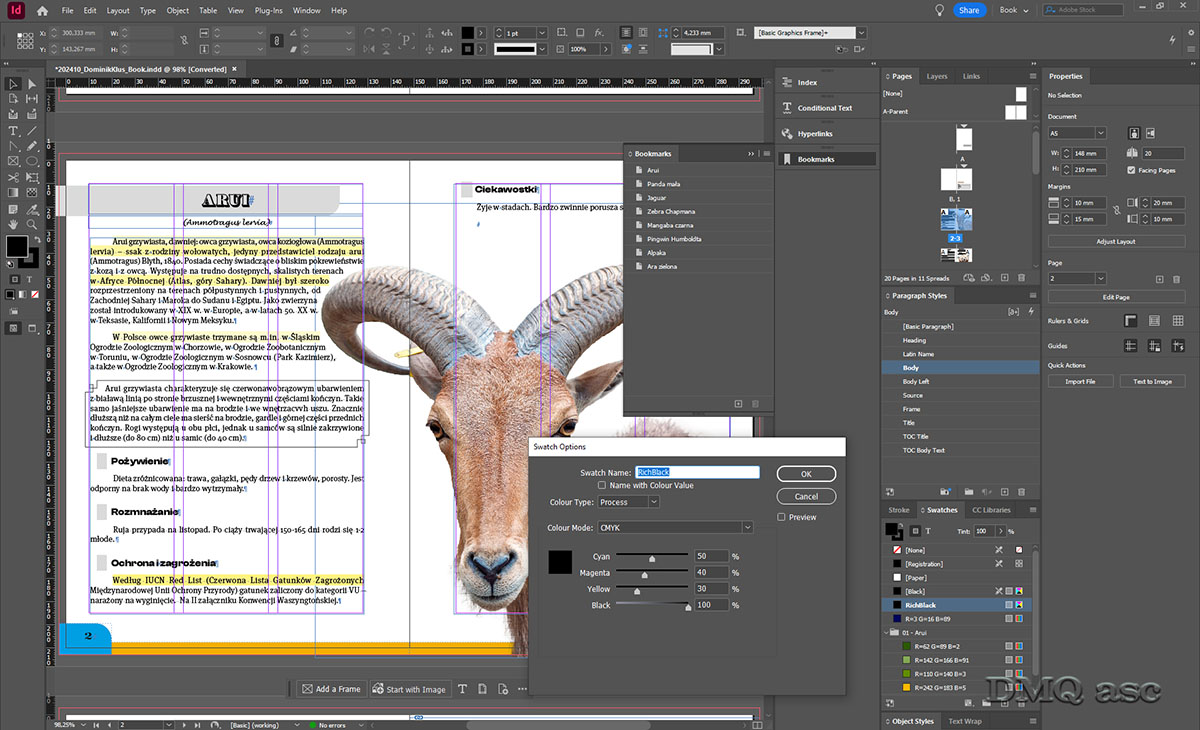Select the Hand tool
The width and height of the screenshot is (1200, 730).
(x=14, y=224)
